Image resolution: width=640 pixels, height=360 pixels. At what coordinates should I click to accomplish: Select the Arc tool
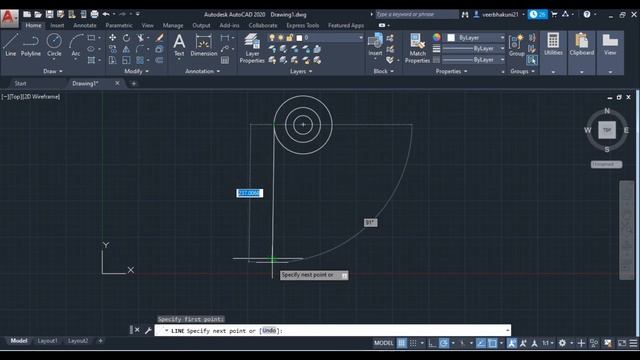[76, 45]
